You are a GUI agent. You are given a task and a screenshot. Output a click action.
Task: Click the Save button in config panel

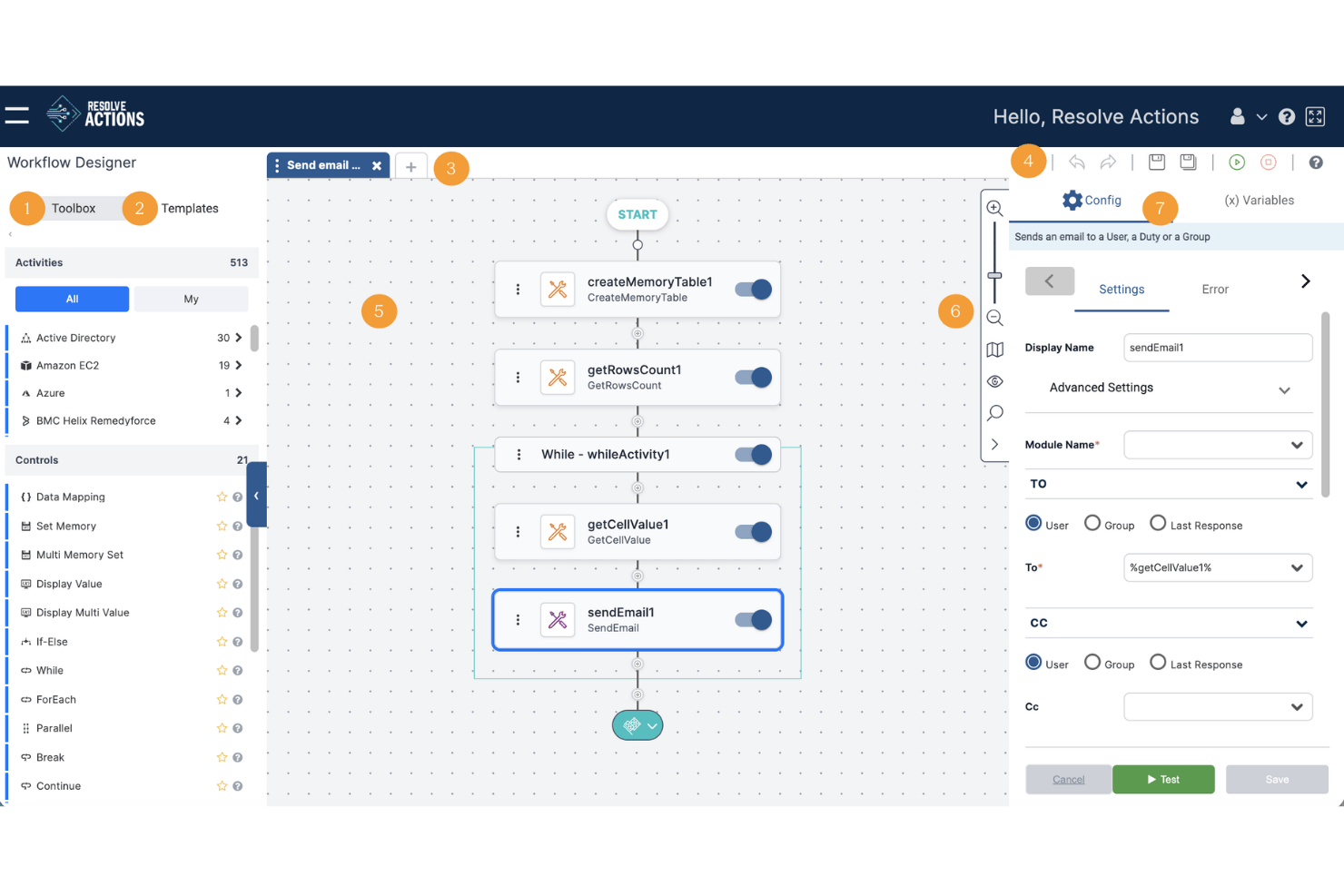click(x=1277, y=780)
